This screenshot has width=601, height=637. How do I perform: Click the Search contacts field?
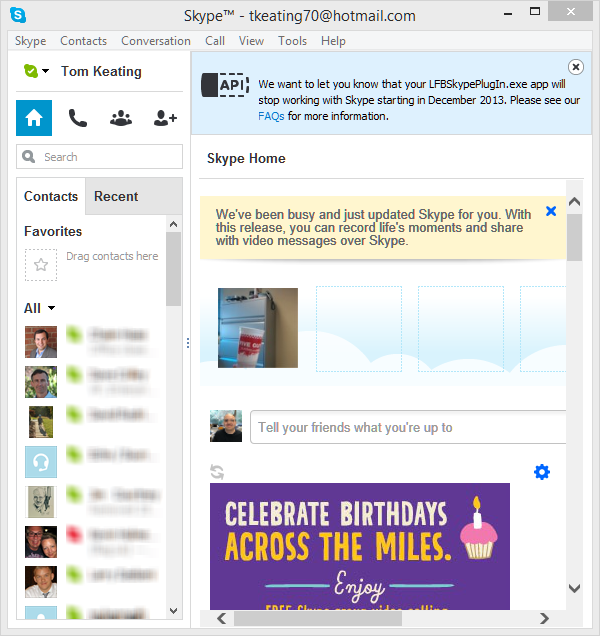(x=100, y=157)
